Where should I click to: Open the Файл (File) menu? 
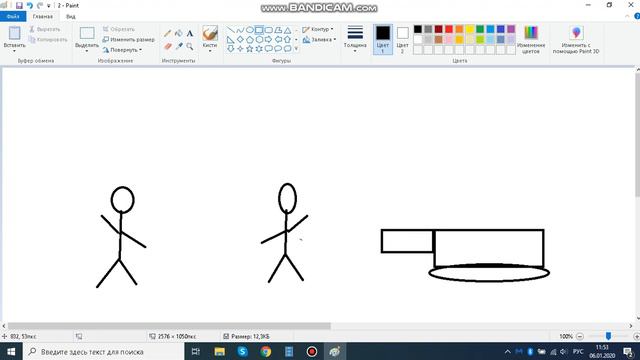(13, 16)
